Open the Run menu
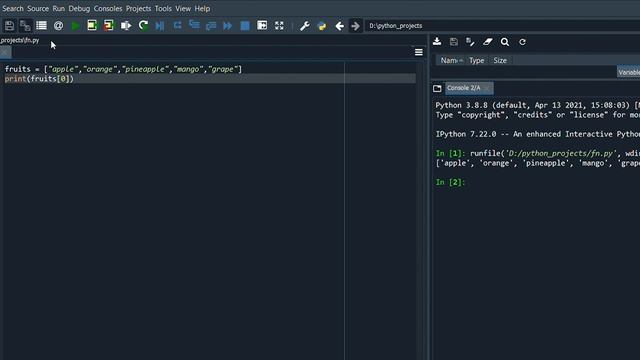This screenshot has height=360, width=640. [58, 9]
